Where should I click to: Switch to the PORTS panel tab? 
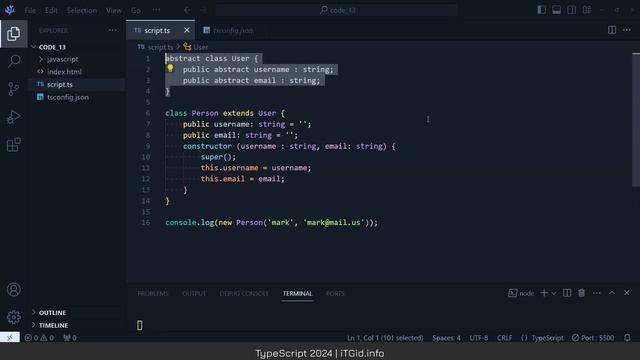pyautogui.click(x=335, y=293)
